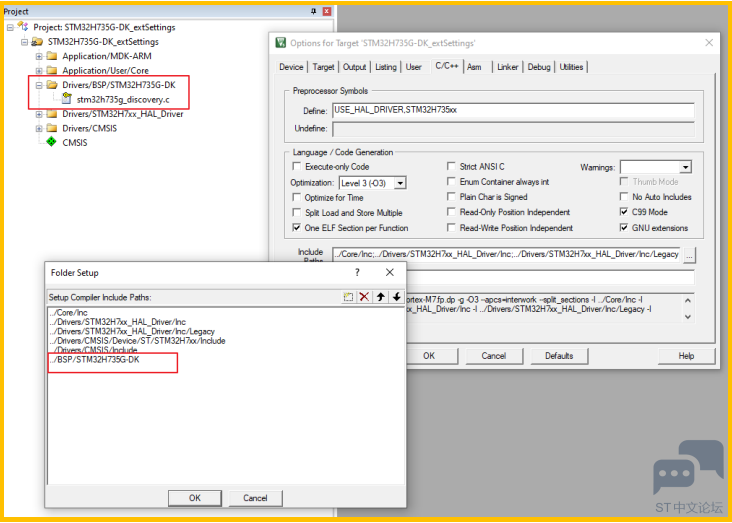Switch to the User tab
This screenshot has height=523, width=732.
click(x=413, y=67)
